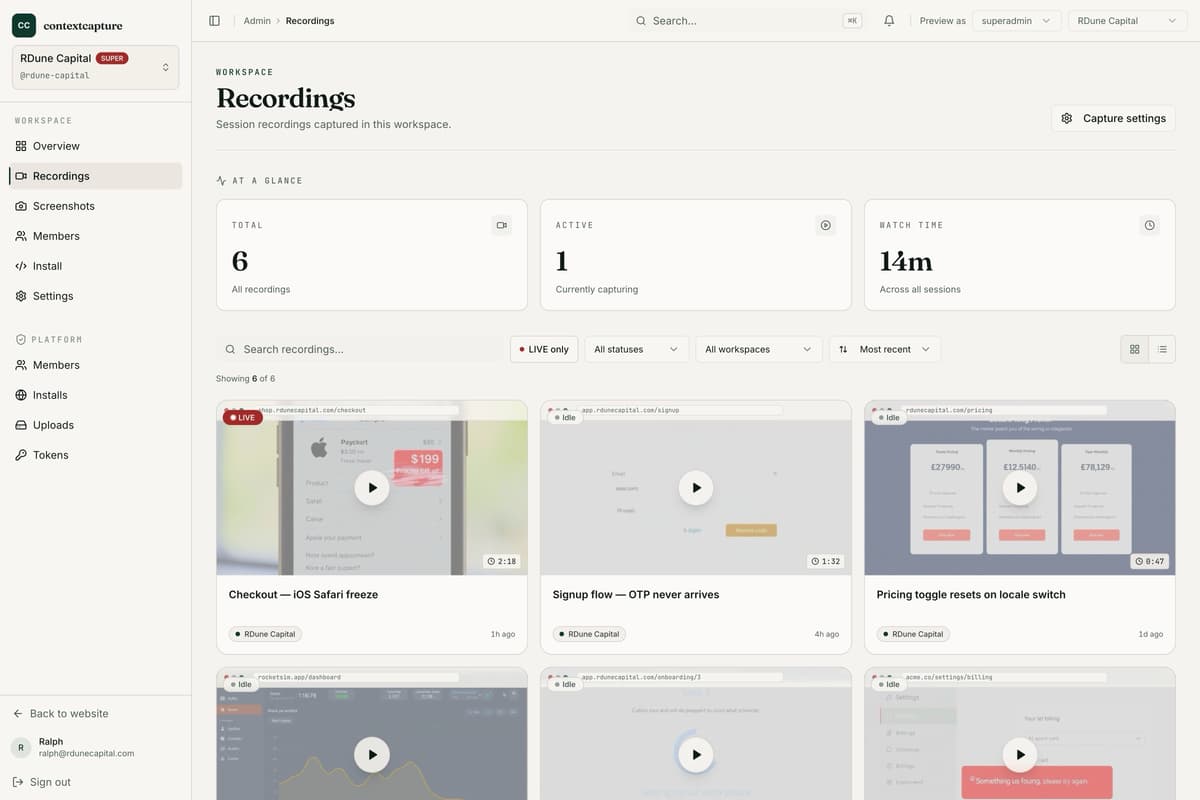Click RDune Capital tag on Signup card
This screenshot has height=800, width=1200.
589,634
